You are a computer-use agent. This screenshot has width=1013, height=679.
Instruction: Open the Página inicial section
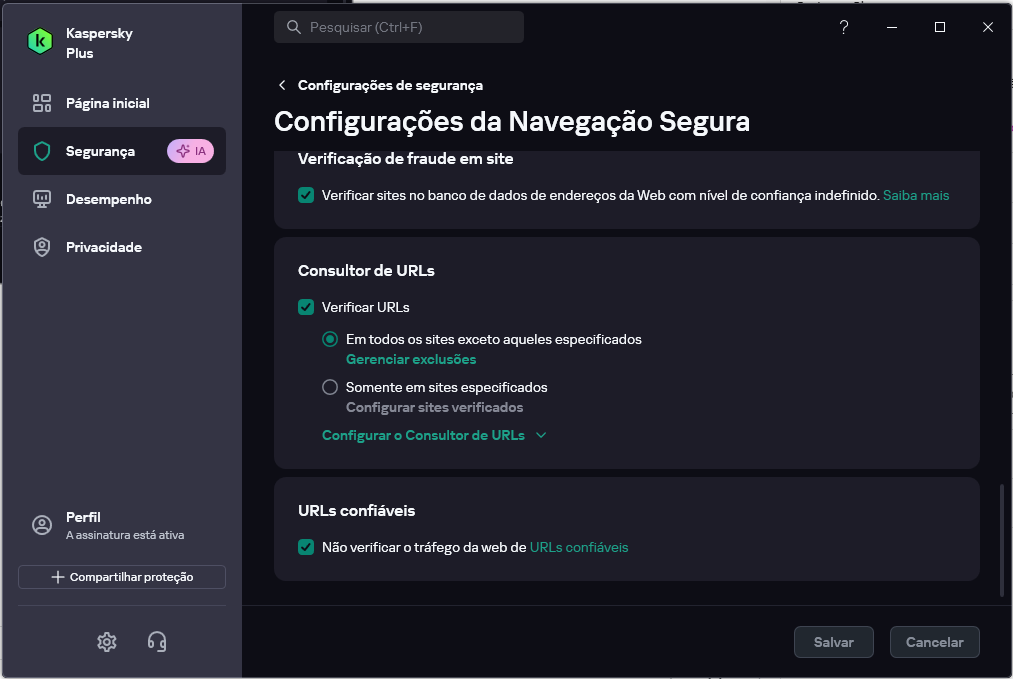point(107,103)
